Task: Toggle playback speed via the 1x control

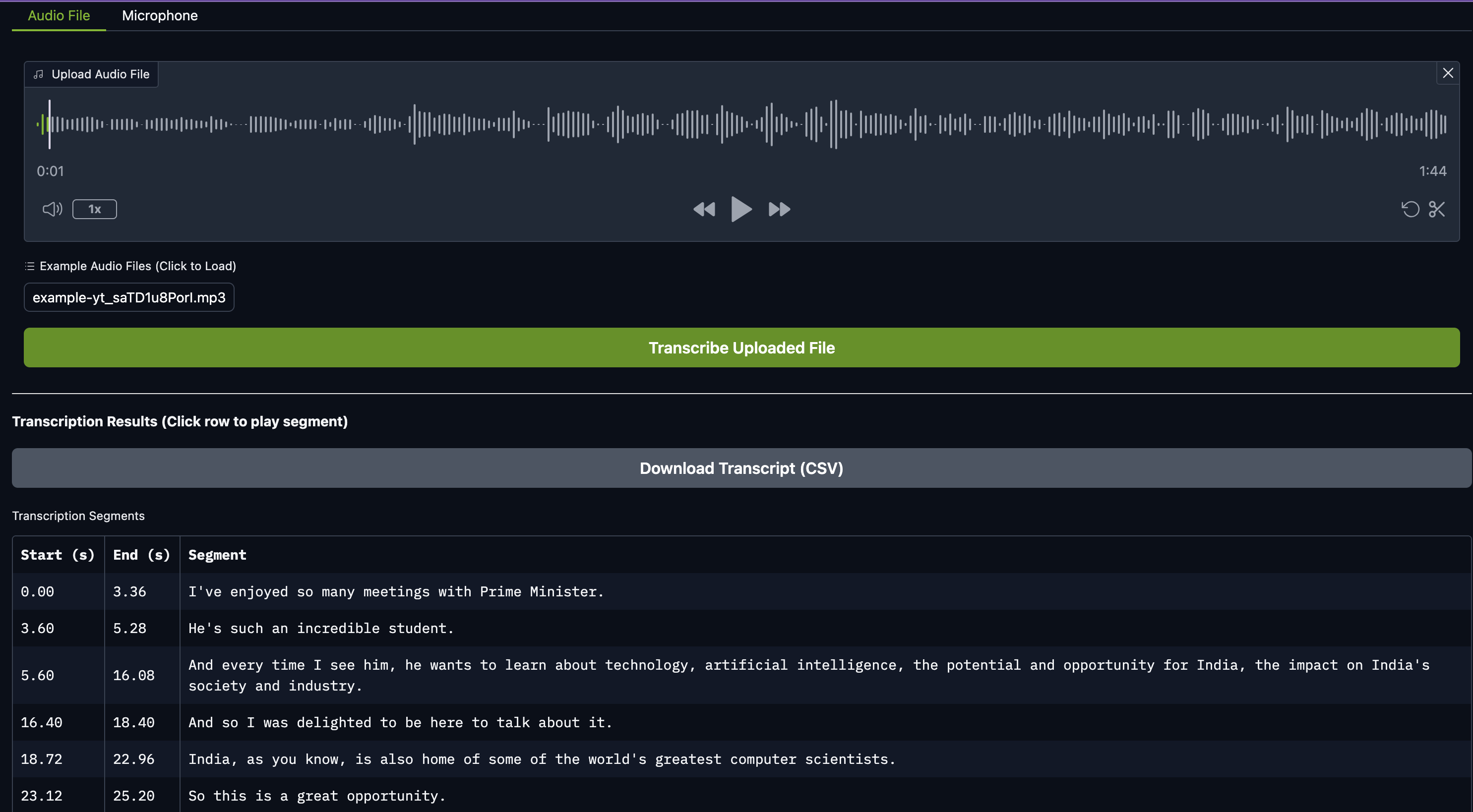Action: click(94, 209)
